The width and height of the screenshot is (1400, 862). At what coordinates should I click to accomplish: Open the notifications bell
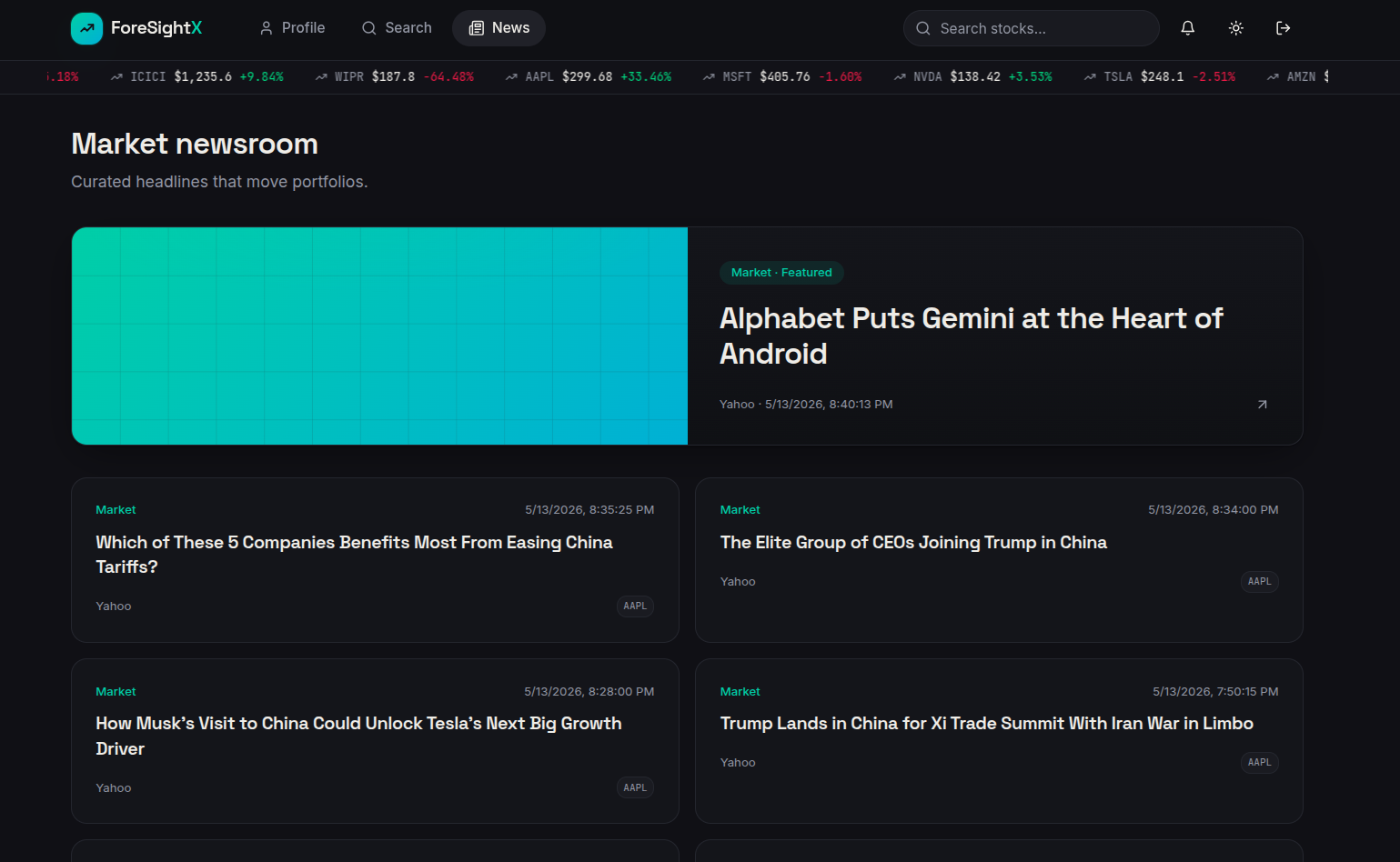pos(1187,28)
